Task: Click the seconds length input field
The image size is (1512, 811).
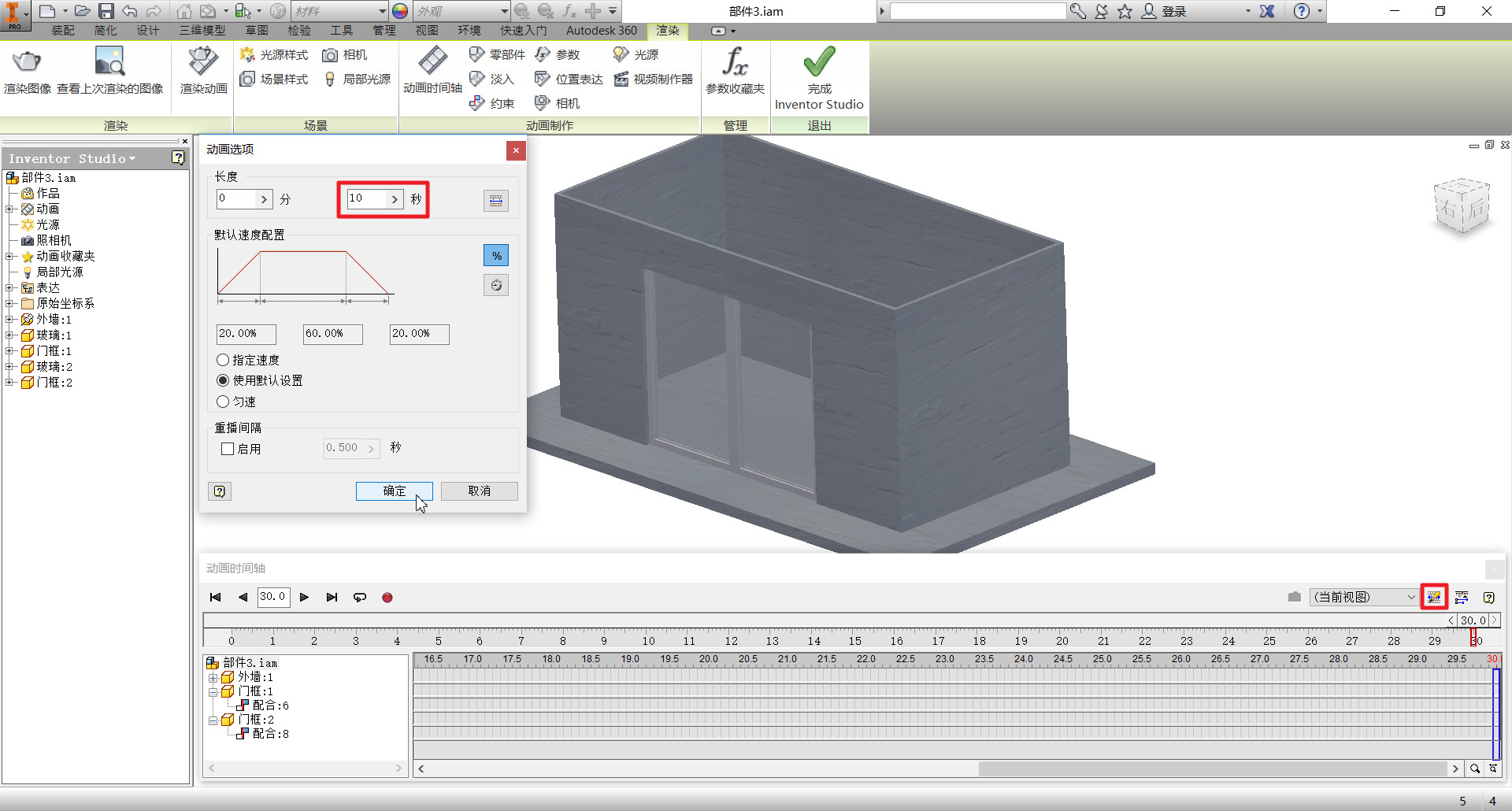Action: tap(369, 198)
